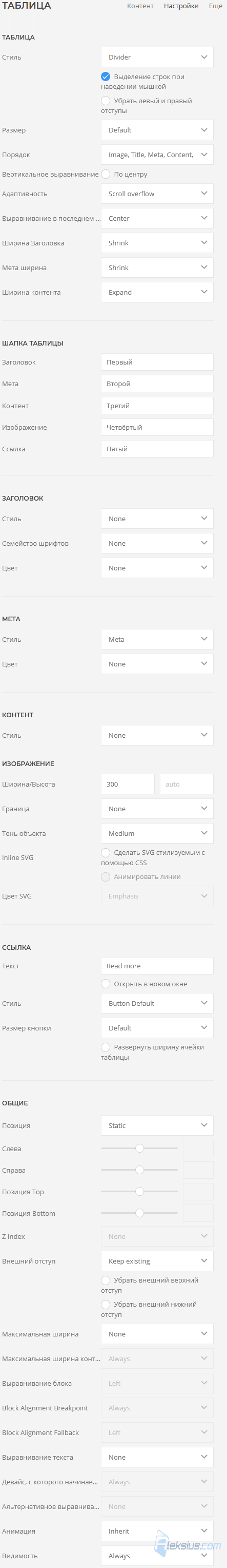Enable Развернуть ширину ячейки таблицы
Viewport: 227px width, 1568px height.
point(106,1047)
